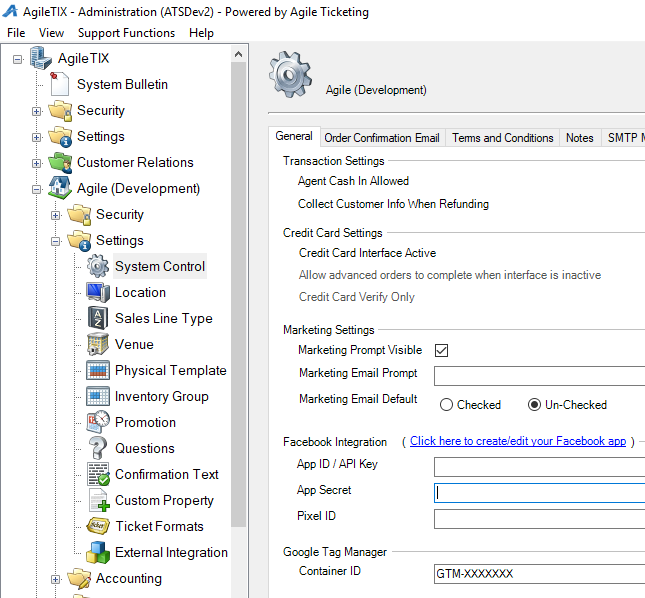Expand Security under Agile (Development)

[55, 216]
